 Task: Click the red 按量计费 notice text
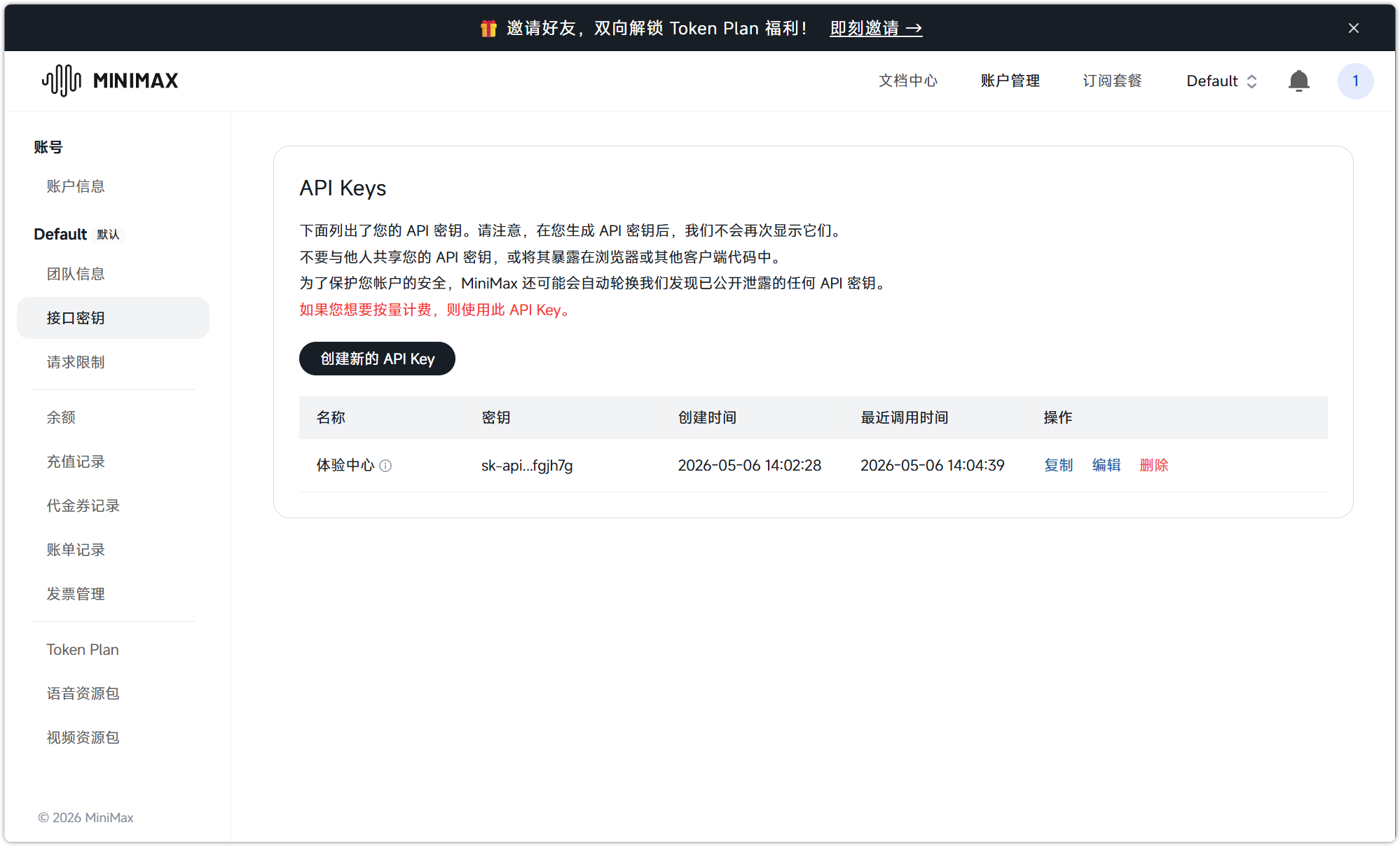(x=435, y=310)
